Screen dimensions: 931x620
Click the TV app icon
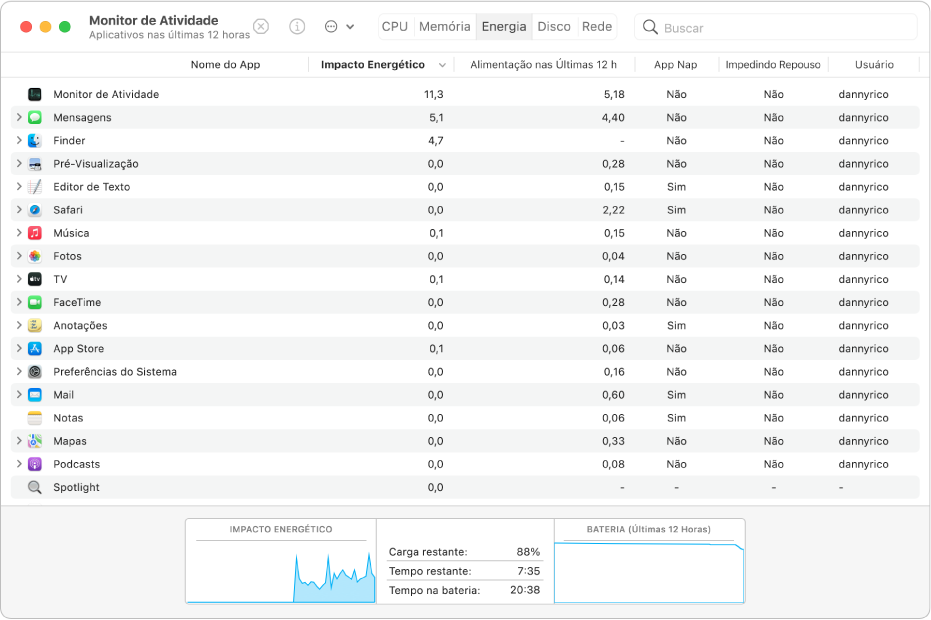pyautogui.click(x=35, y=280)
